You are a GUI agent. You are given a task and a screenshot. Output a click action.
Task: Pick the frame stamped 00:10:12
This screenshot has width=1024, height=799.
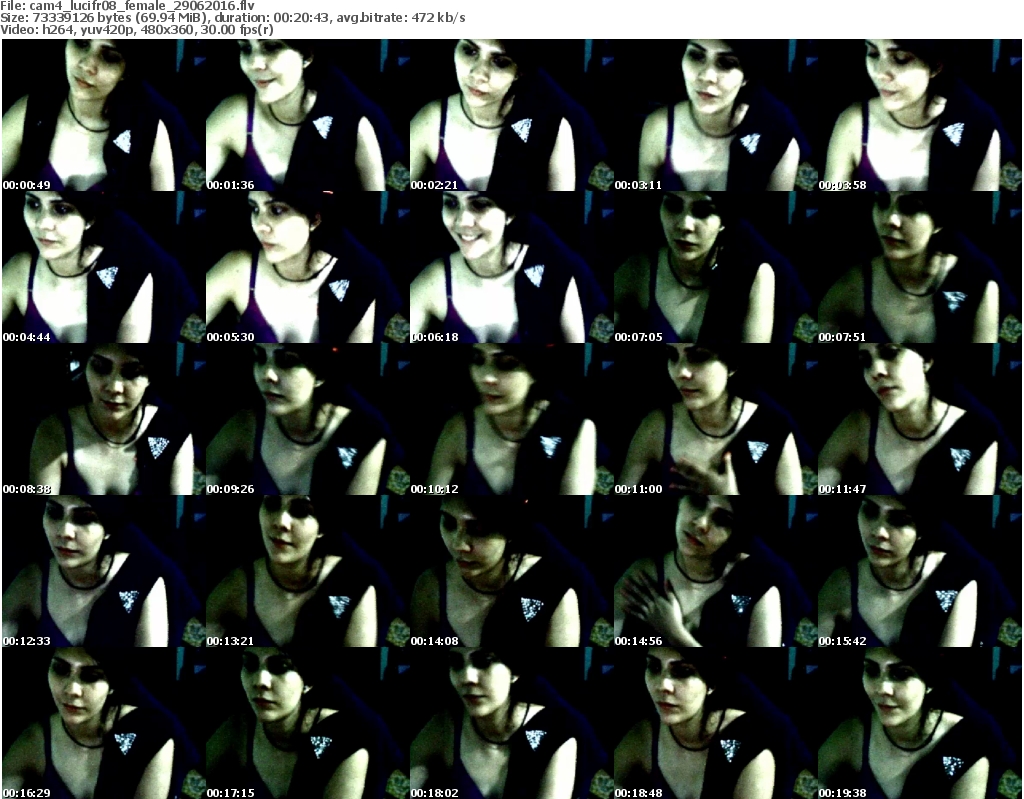coord(511,419)
